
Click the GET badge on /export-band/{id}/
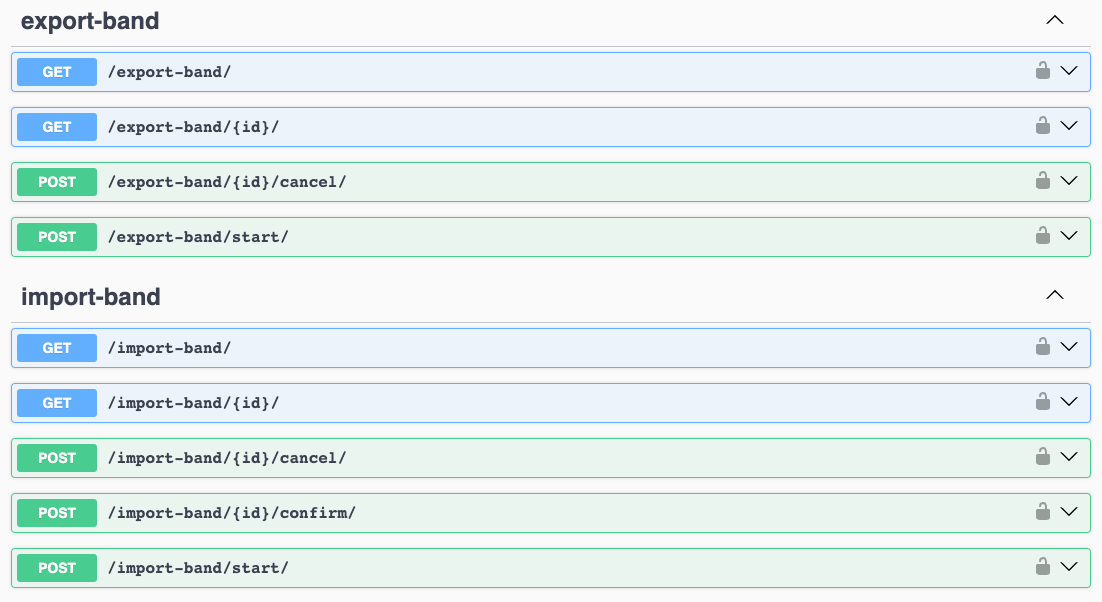56,126
